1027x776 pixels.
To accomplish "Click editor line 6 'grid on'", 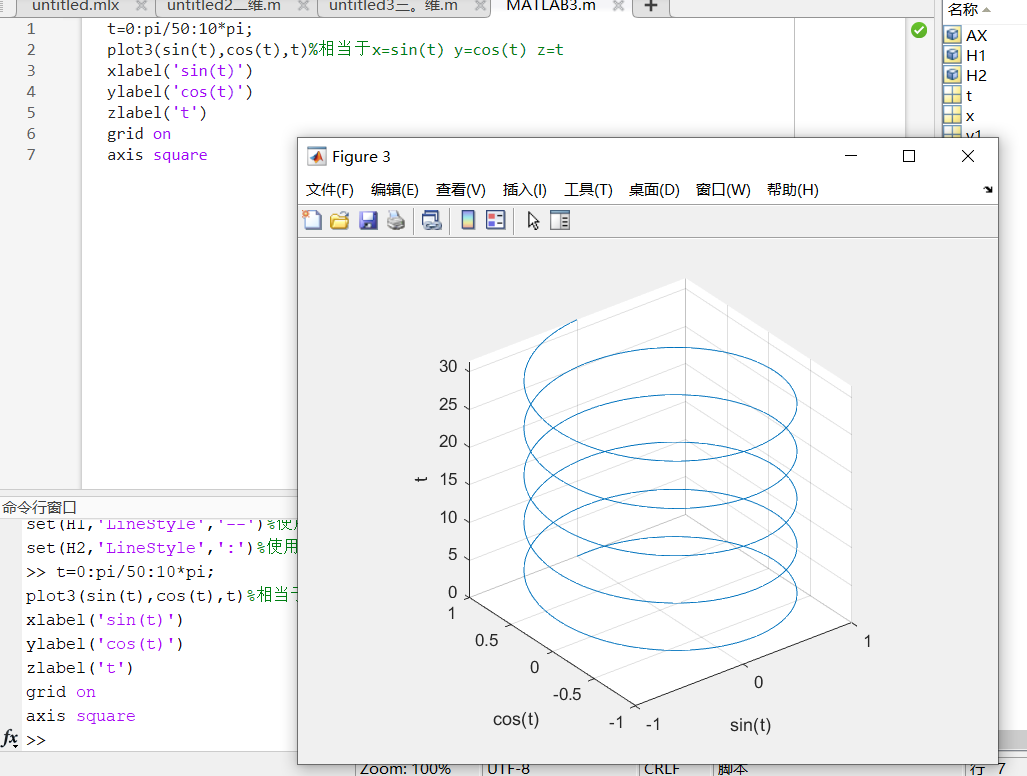I will 139,134.
